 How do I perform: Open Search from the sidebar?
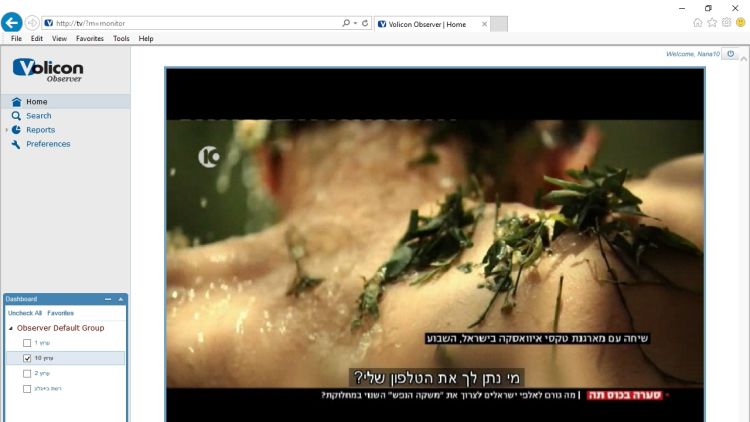point(38,116)
